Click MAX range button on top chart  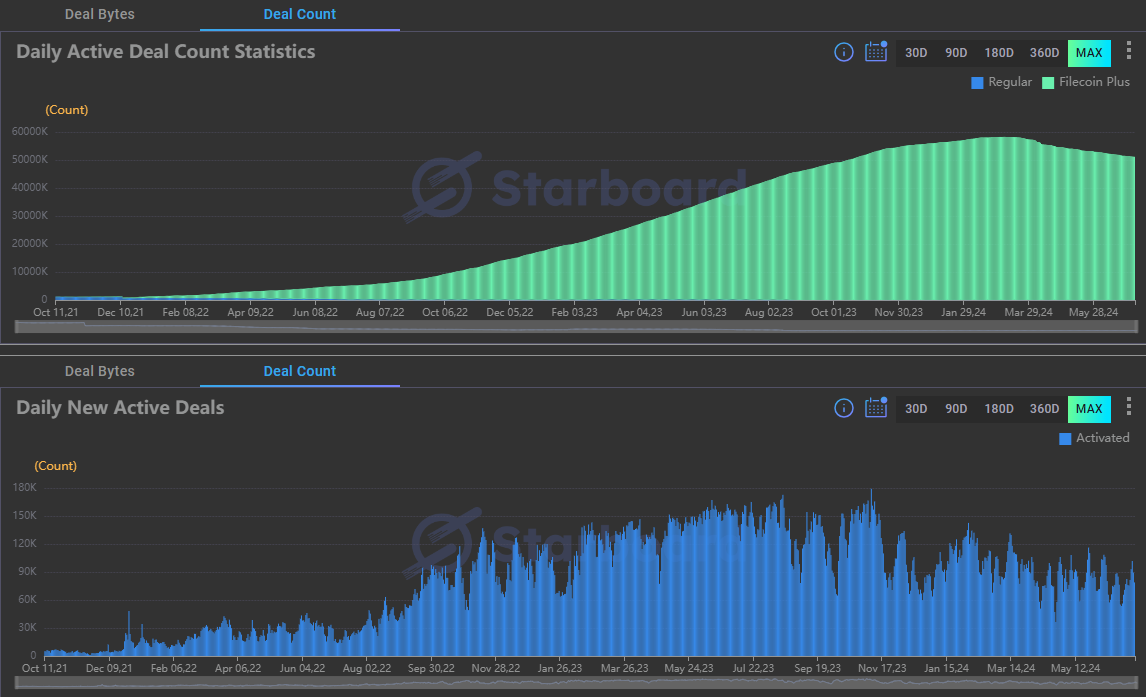[x=1089, y=53]
